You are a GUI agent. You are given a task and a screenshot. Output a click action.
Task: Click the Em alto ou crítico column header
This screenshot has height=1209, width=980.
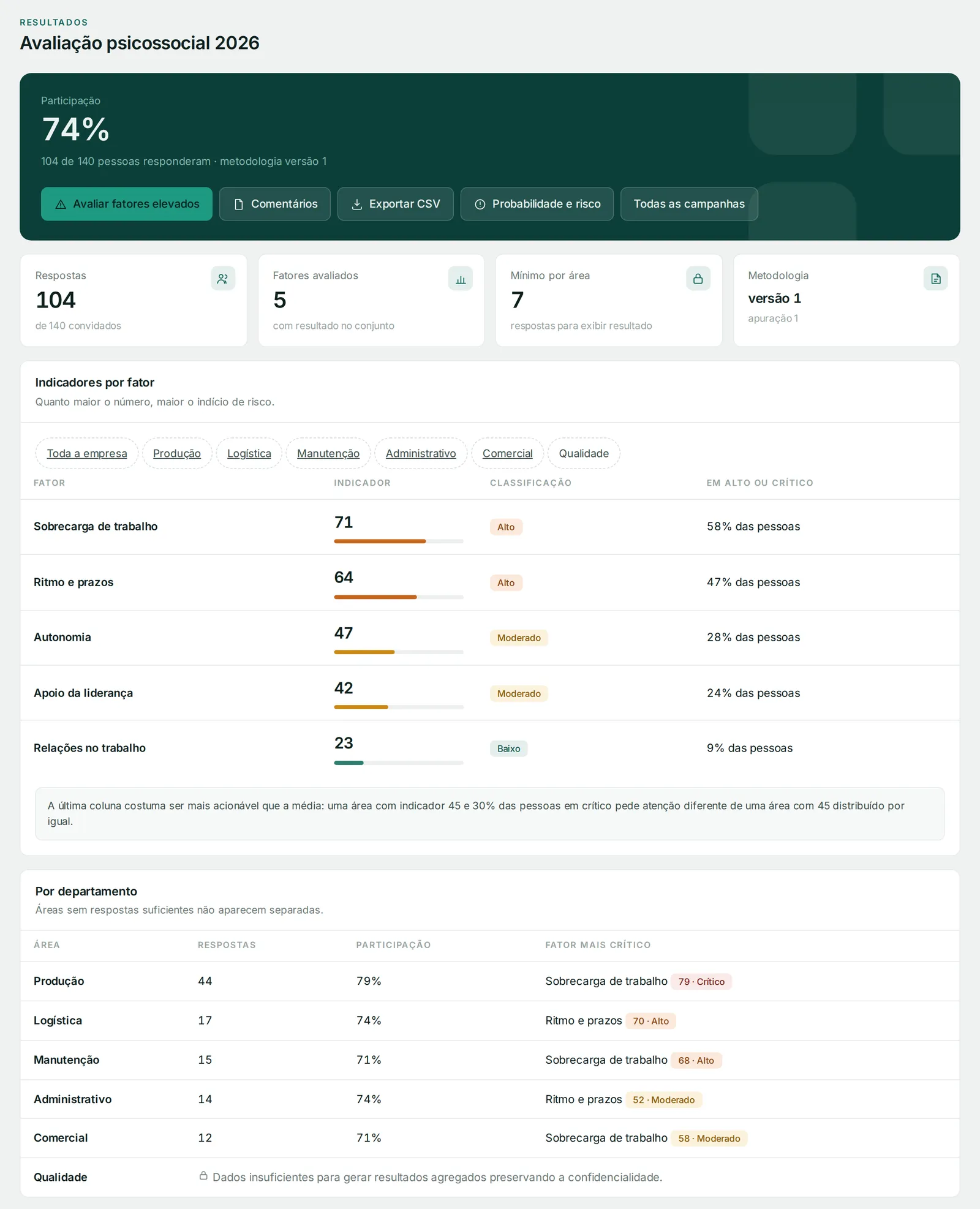(x=760, y=483)
